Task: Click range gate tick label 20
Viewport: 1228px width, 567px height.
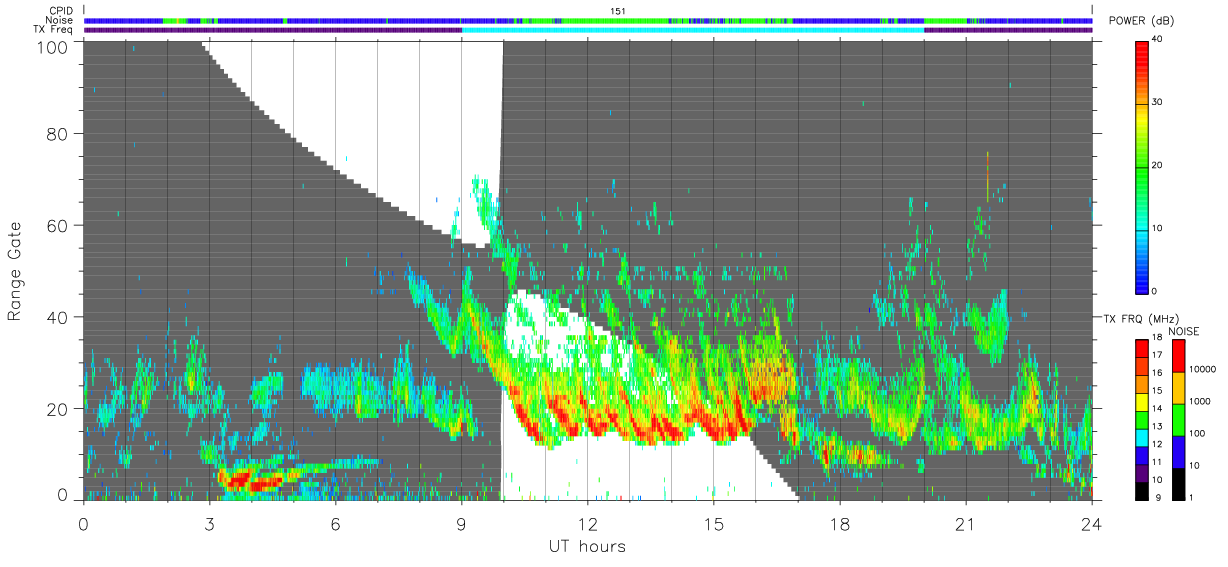Action: 58,409
